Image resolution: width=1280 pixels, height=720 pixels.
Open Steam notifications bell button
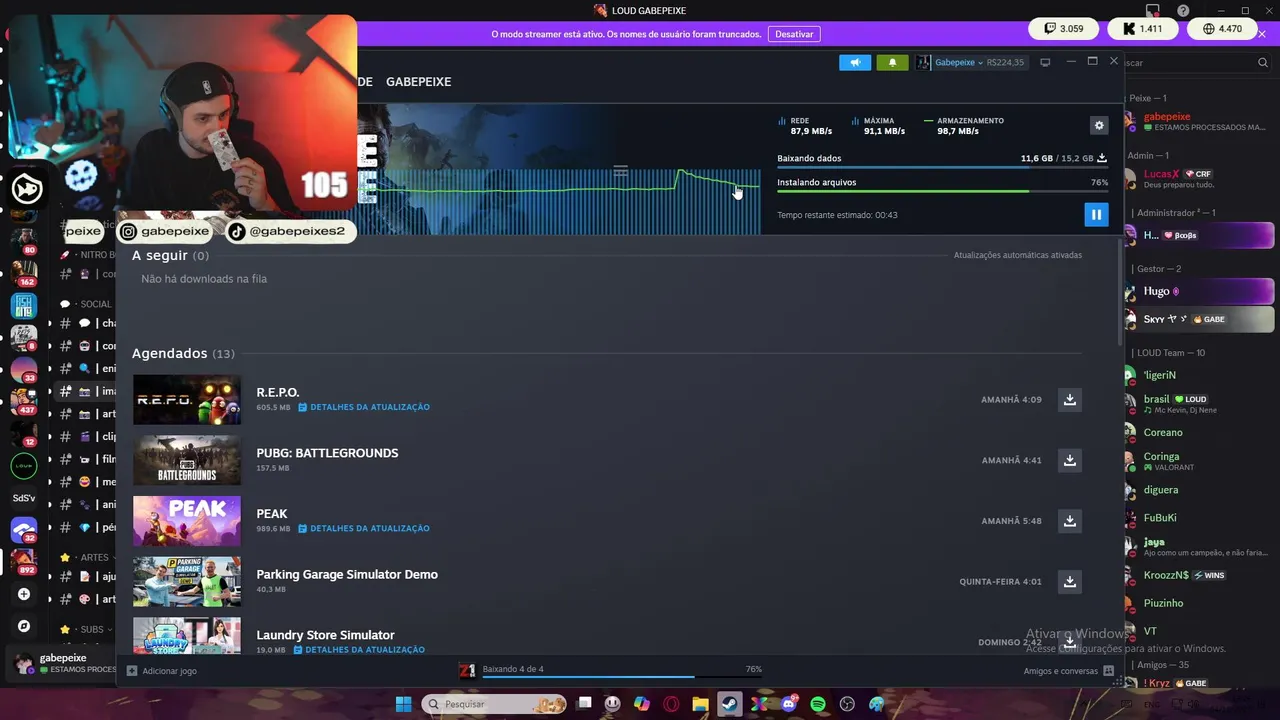[x=893, y=62]
